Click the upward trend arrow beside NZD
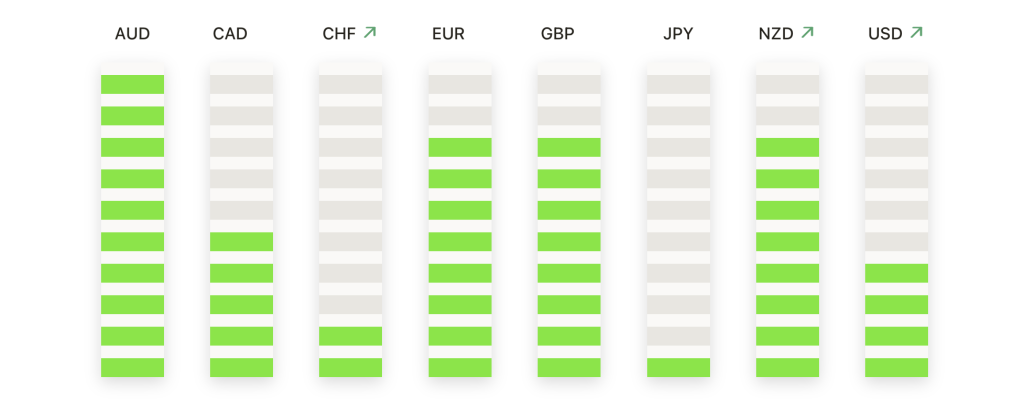 pyautogui.click(x=807, y=32)
